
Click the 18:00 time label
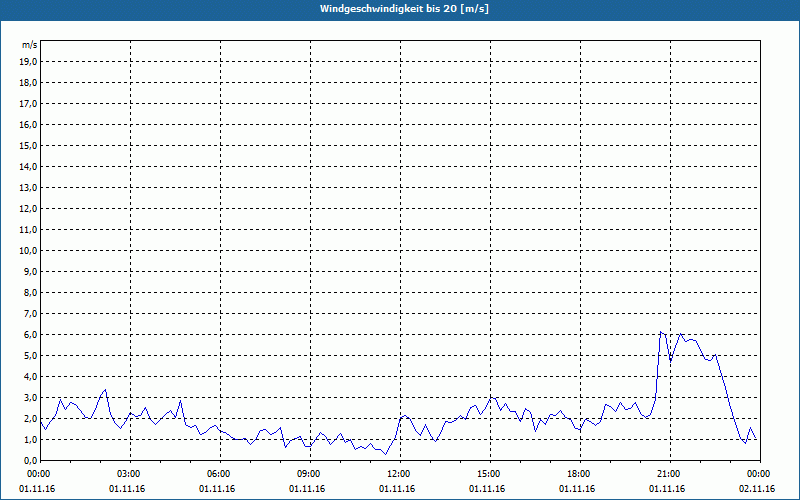[580, 474]
